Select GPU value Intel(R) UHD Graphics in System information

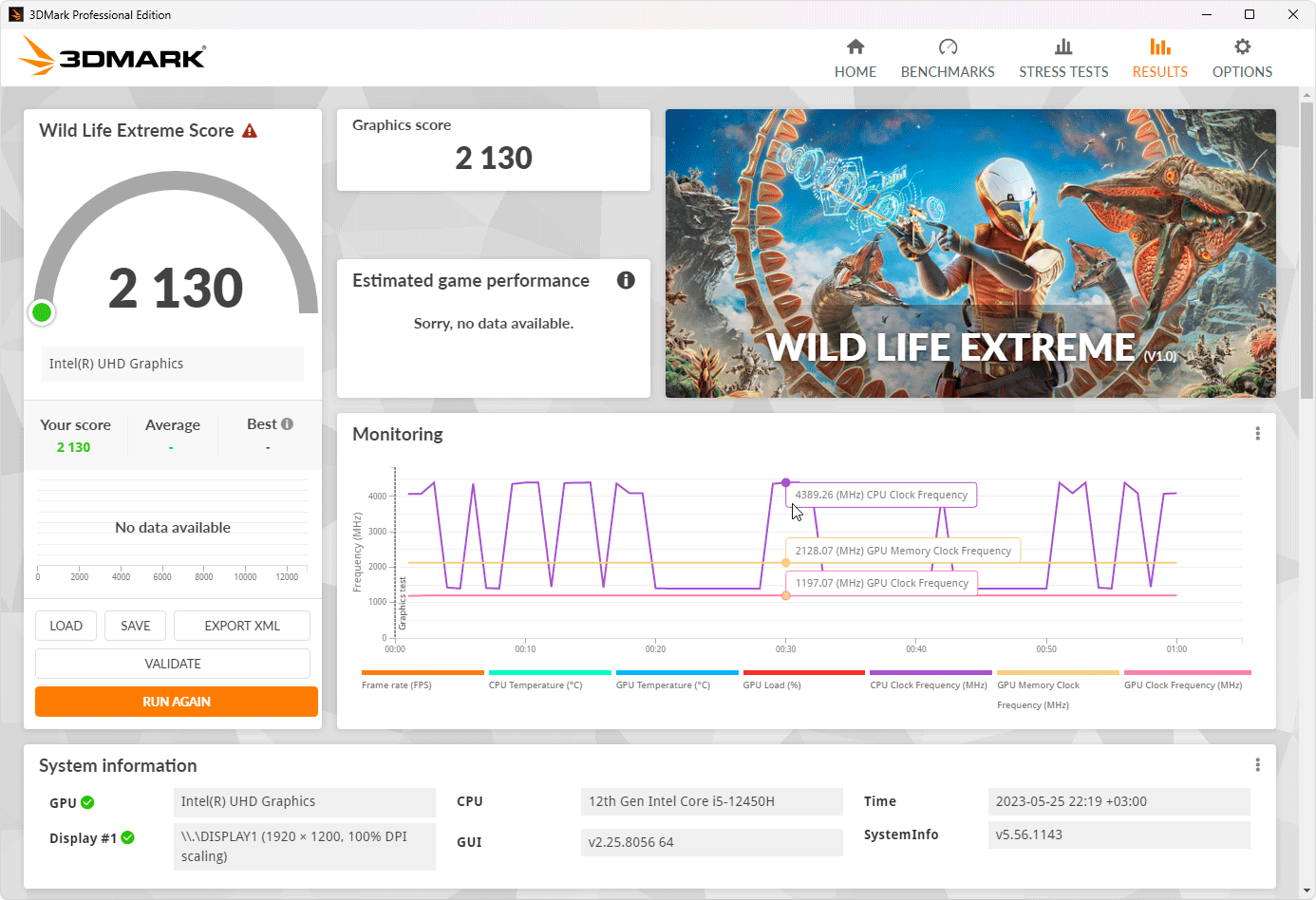click(x=305, y=801)
